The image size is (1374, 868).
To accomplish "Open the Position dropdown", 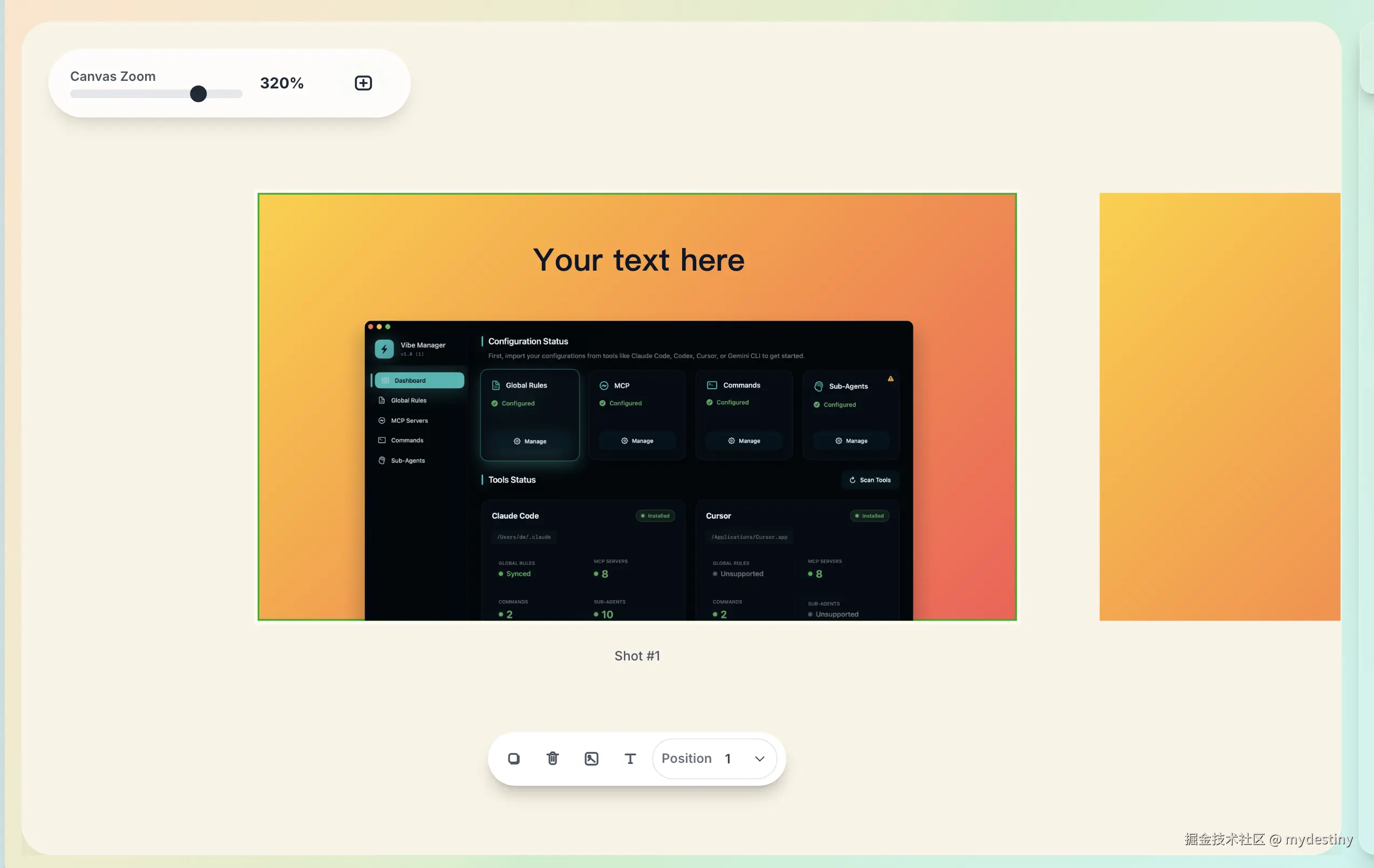I will click(x=713, y=759).
